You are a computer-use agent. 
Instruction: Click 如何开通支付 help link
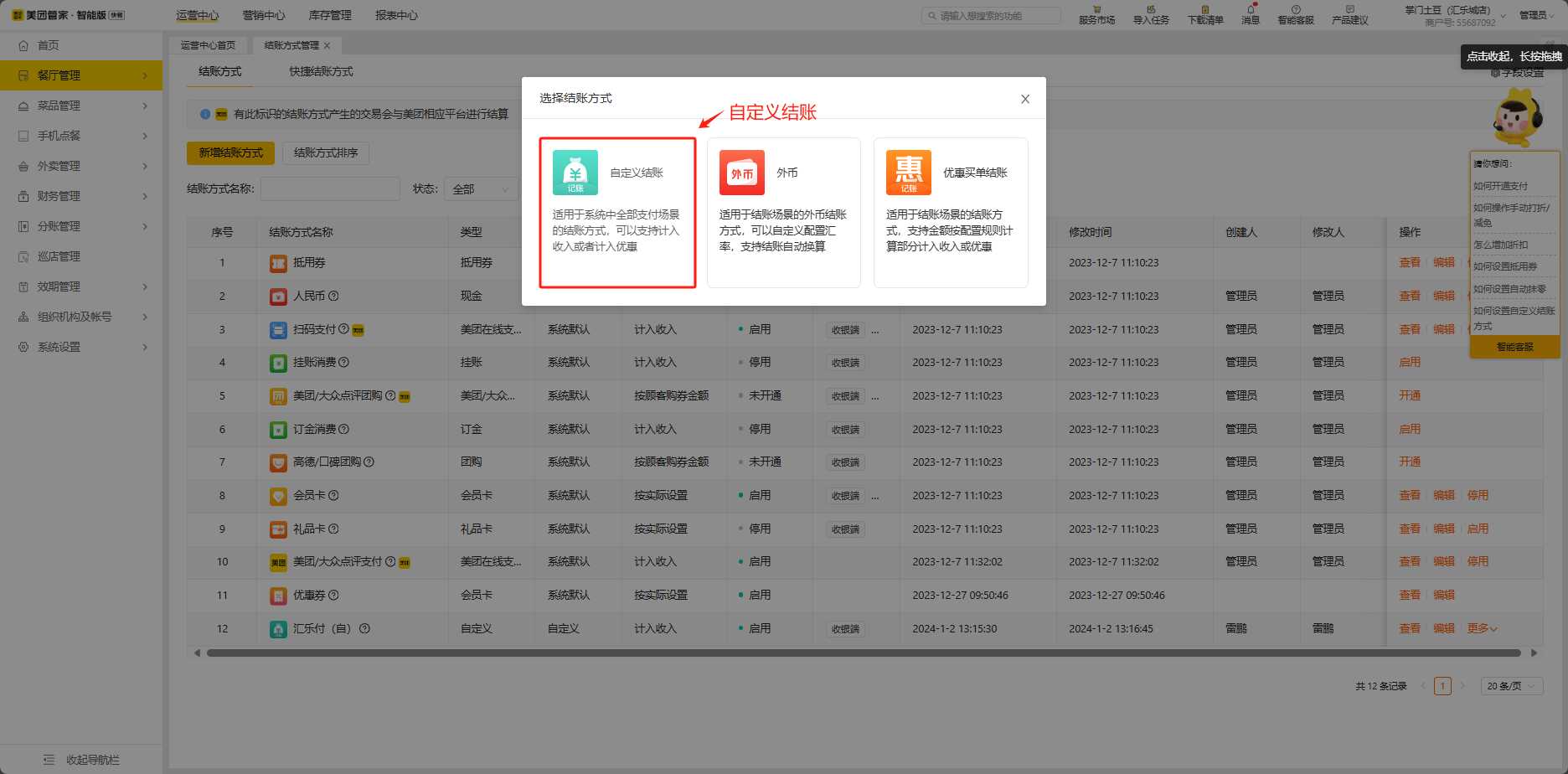[x=1500, y=186]
